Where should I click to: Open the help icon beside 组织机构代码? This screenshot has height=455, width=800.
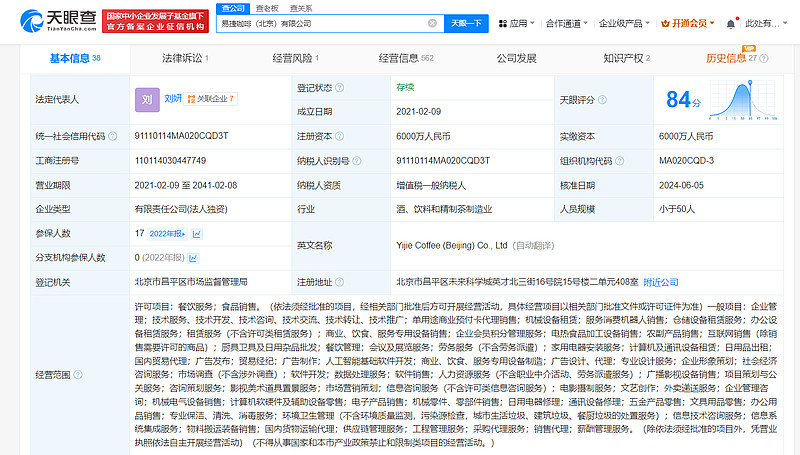[619, 161]
